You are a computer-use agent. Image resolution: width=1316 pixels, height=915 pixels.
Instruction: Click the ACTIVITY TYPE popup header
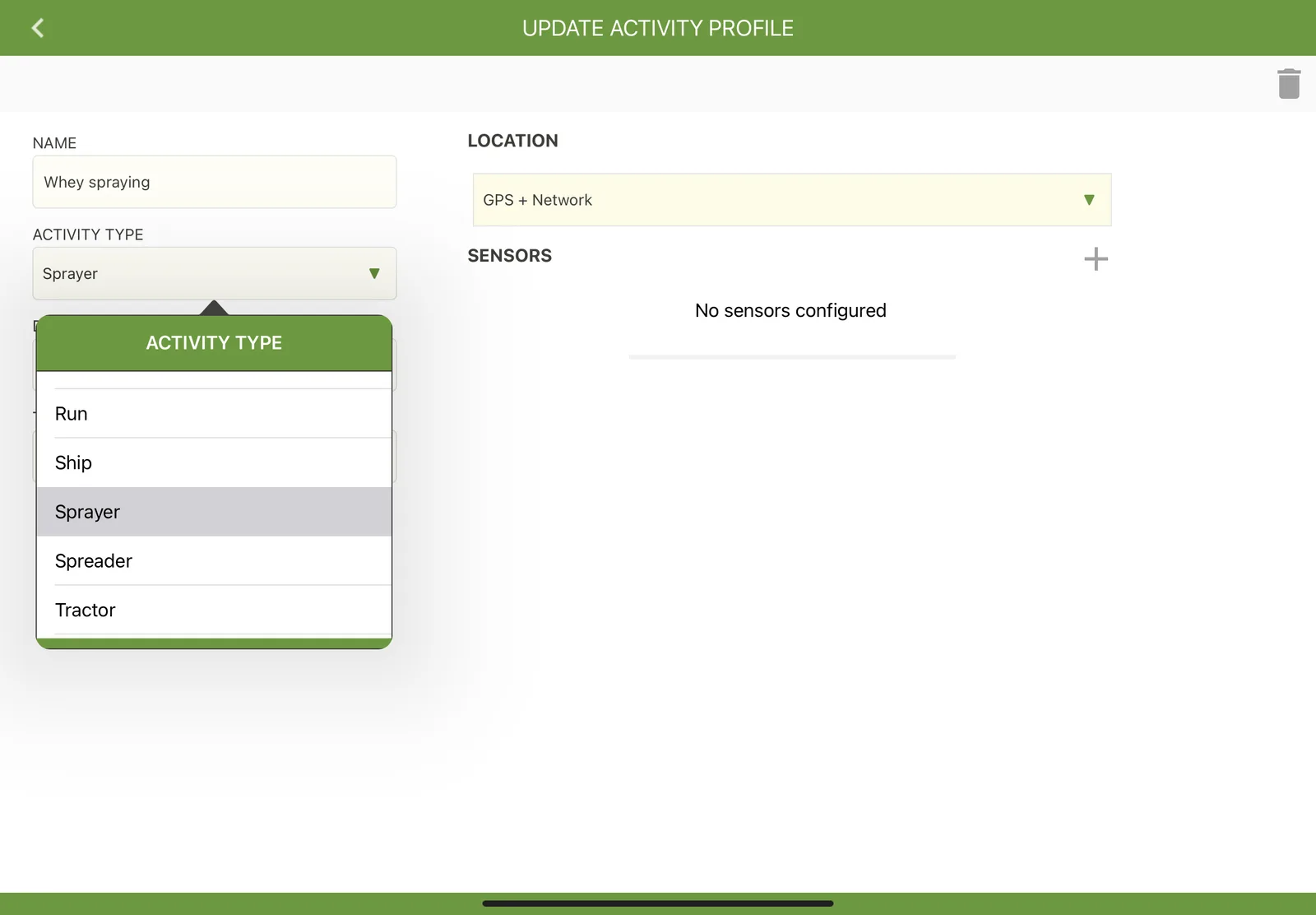coord(214,343)
